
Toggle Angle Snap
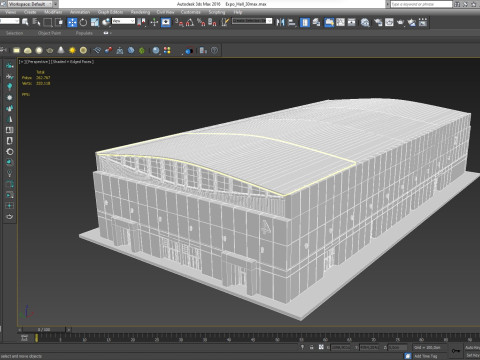tap(190, 22)
